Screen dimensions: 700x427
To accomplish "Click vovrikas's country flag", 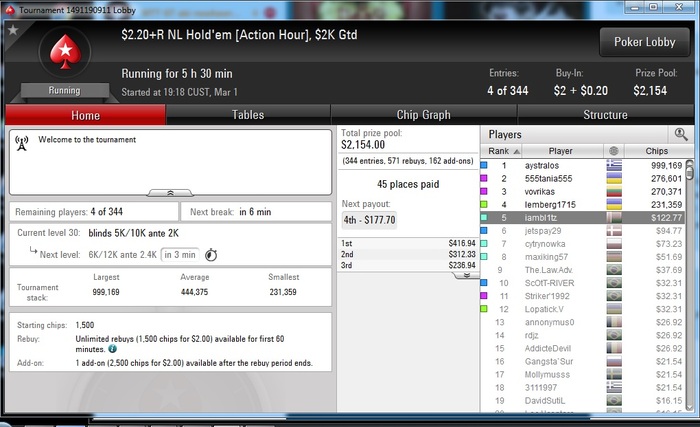I will tap(614, 192).
